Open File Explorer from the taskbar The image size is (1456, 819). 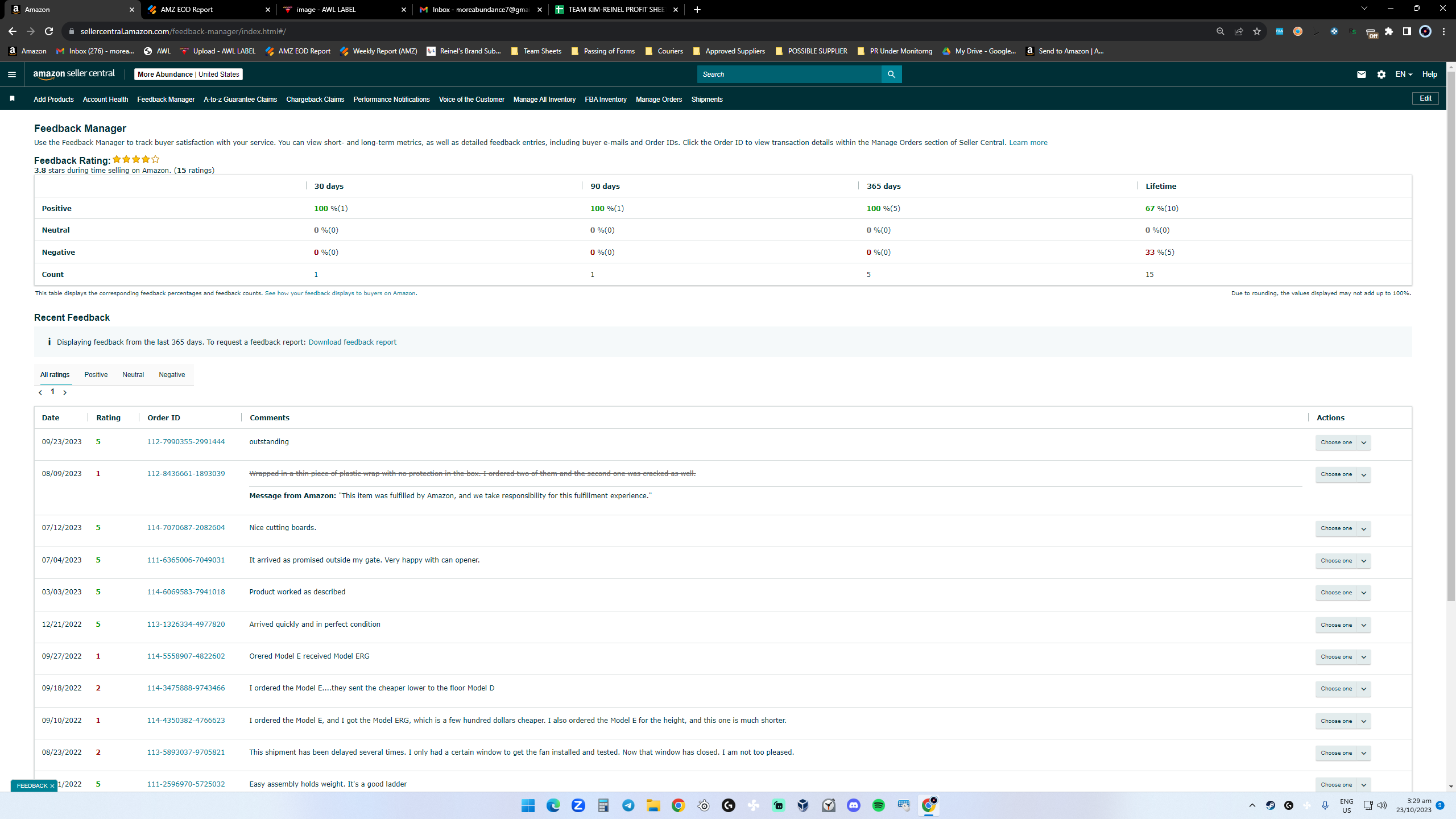click(x=653, y=805)
